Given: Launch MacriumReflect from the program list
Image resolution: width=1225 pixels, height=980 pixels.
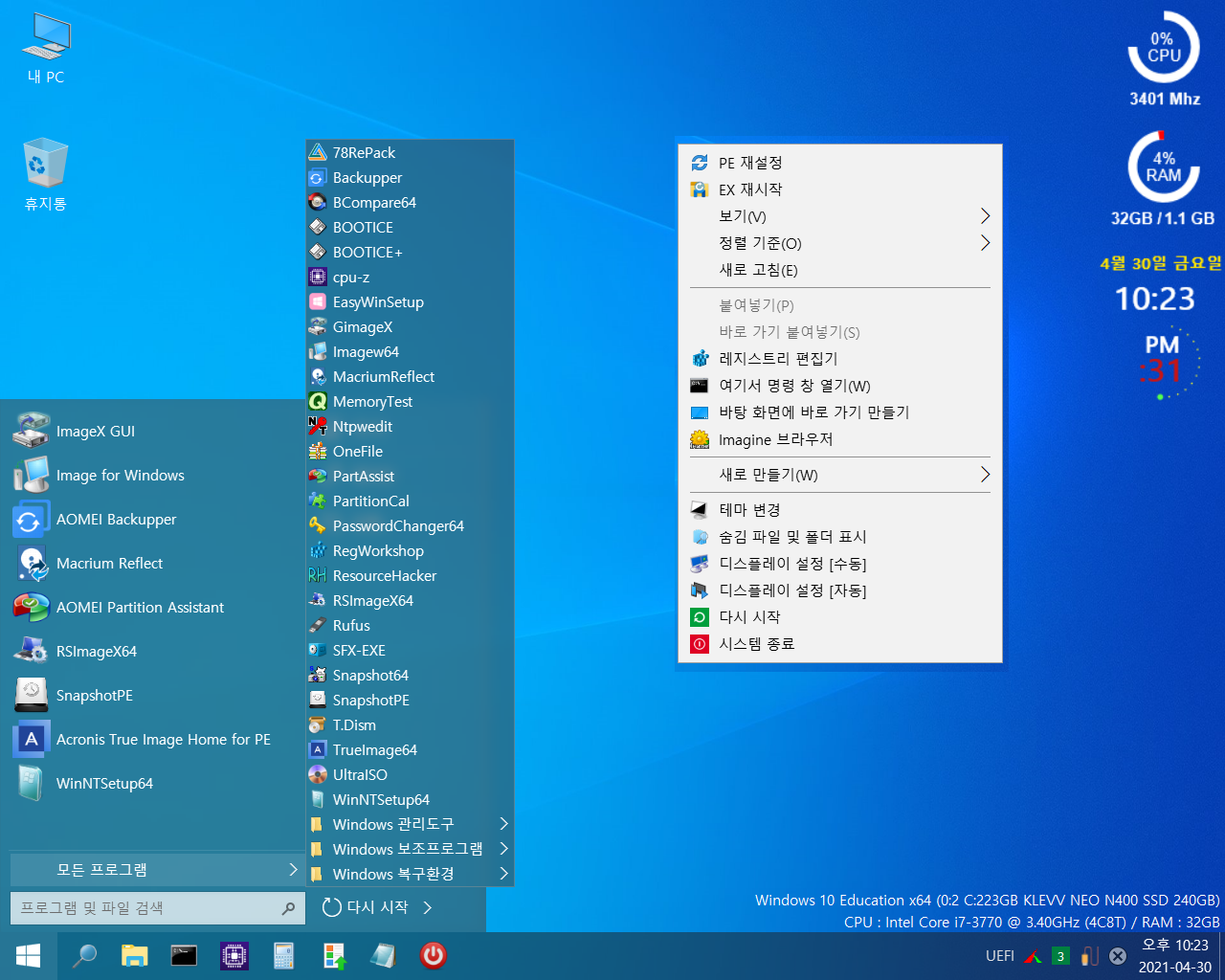Looking at the screenshot, I should point(410,377).
